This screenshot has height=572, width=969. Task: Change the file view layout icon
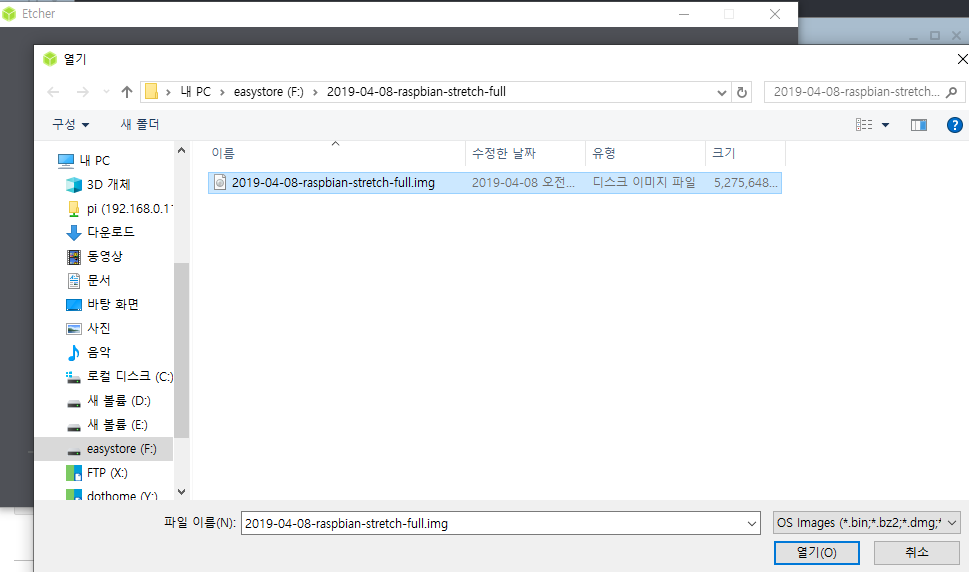[x=864, y=125]
